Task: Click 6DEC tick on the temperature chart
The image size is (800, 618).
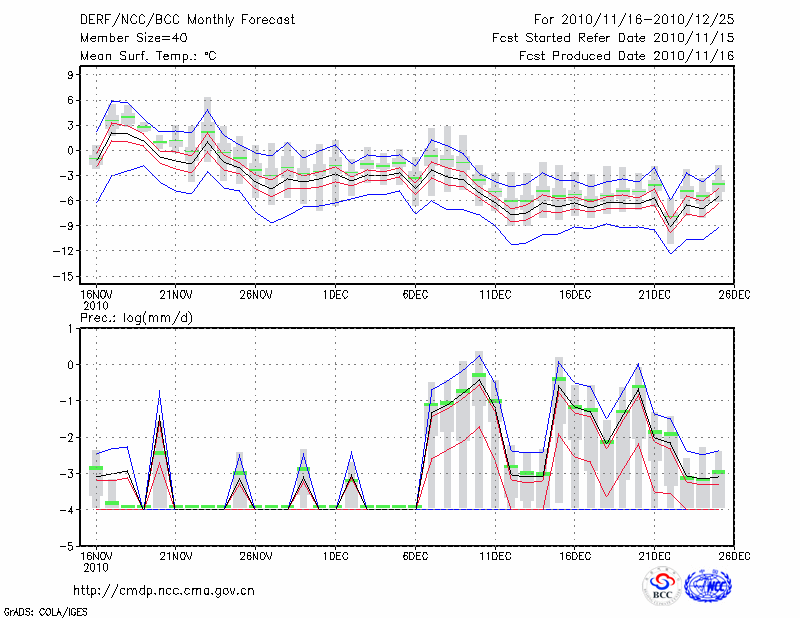Action: 415,295
